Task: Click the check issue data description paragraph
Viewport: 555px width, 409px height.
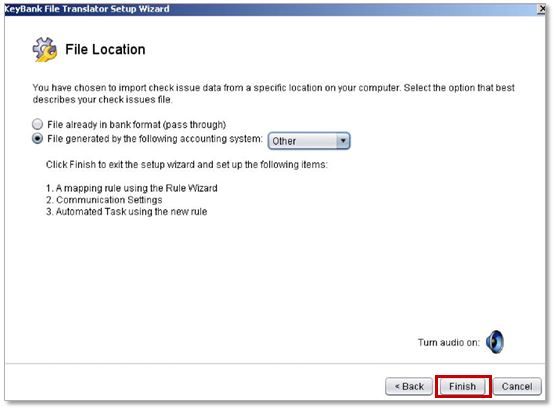Action: point(274,93)
